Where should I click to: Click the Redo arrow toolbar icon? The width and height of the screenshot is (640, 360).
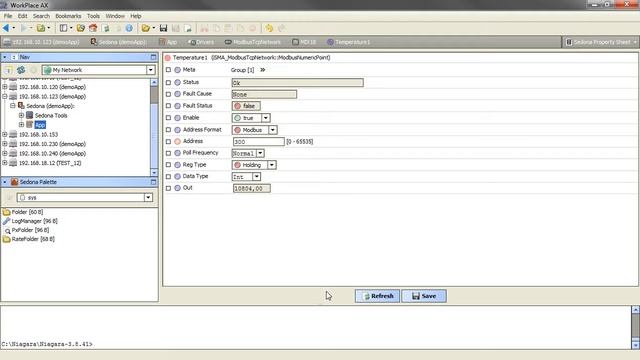click(281, 28)
